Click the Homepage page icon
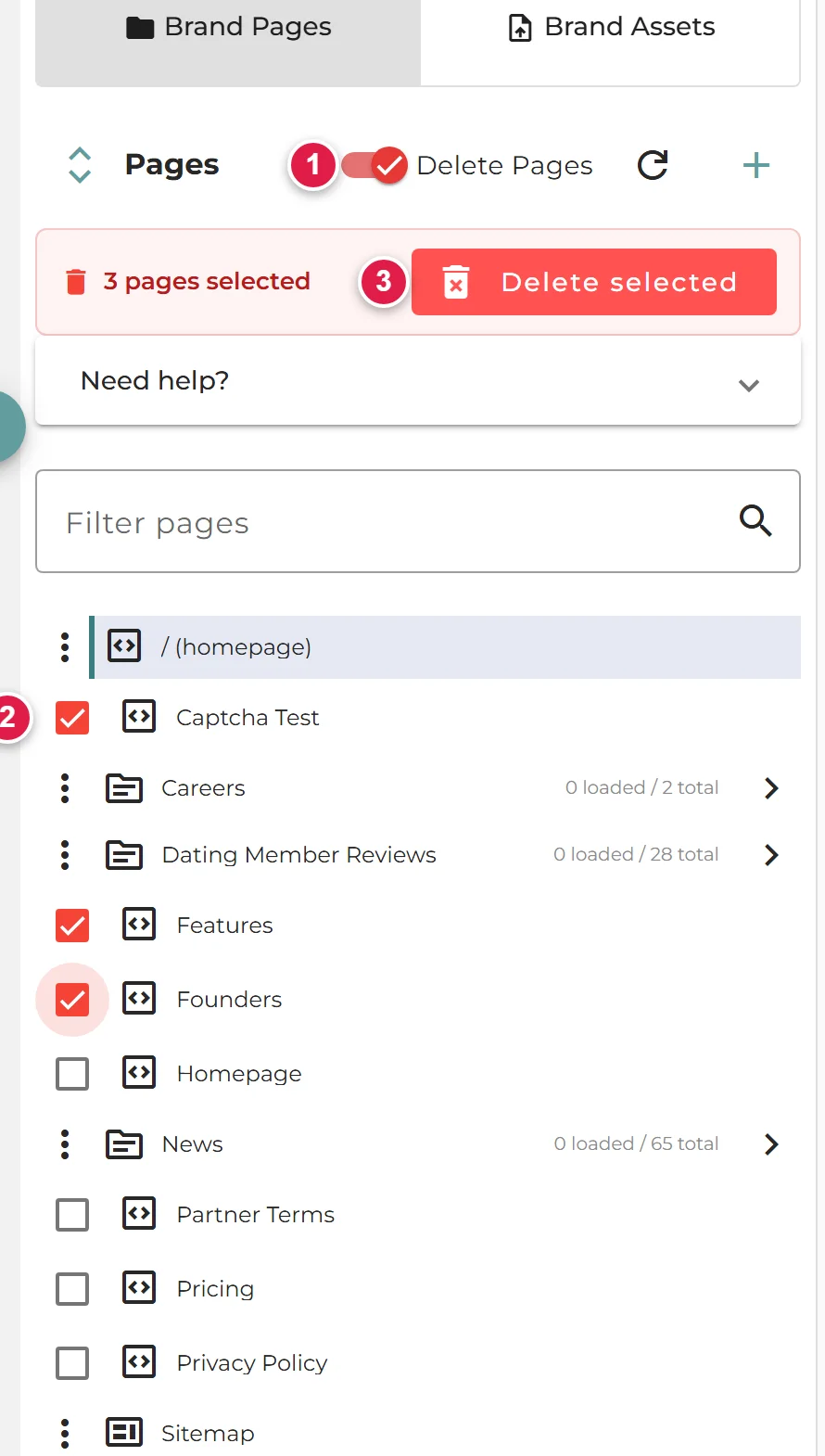This screenshot has width=825, height=1456. click(x=139, y=1072)
